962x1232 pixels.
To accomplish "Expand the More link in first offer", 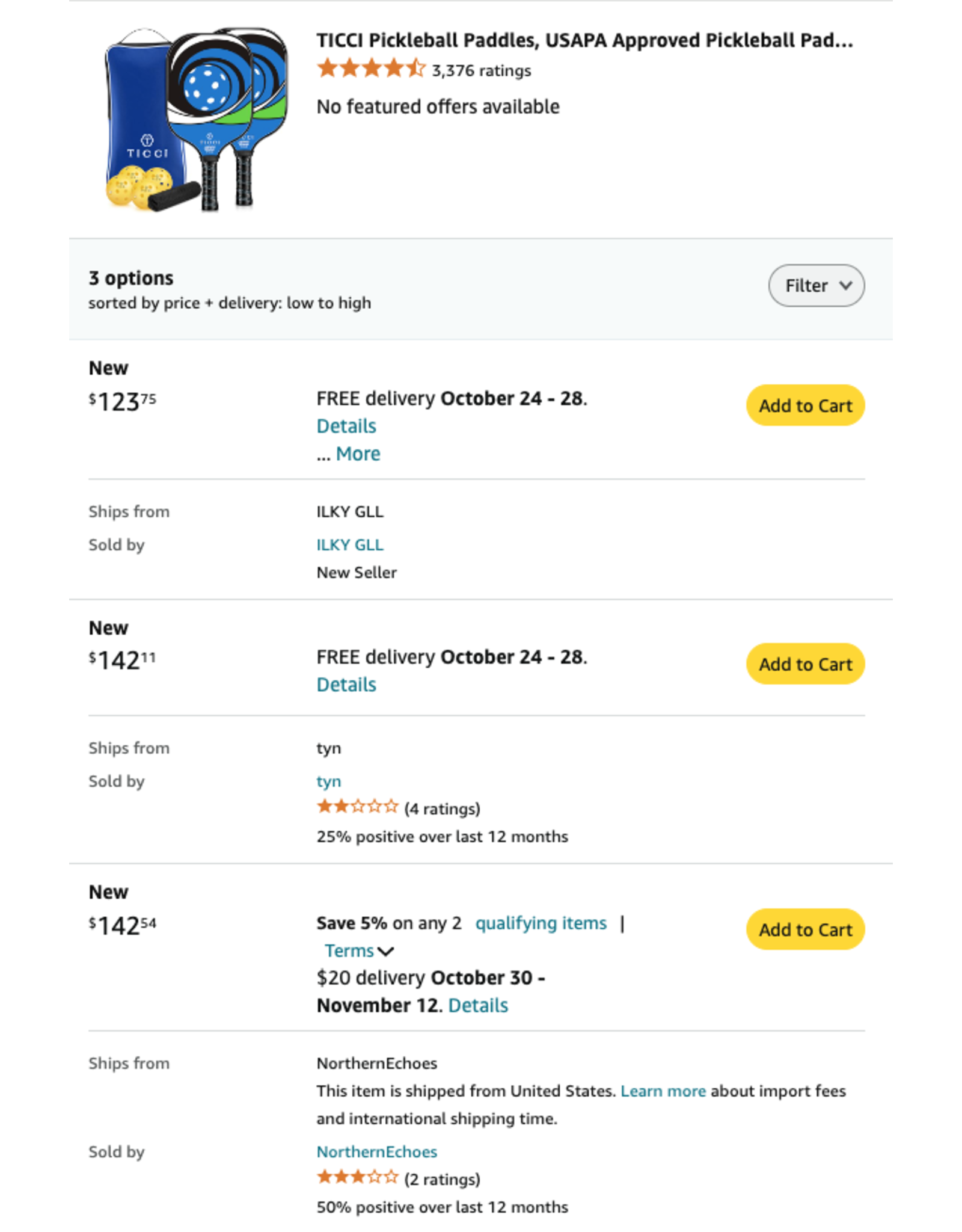I will pos(358,454).
